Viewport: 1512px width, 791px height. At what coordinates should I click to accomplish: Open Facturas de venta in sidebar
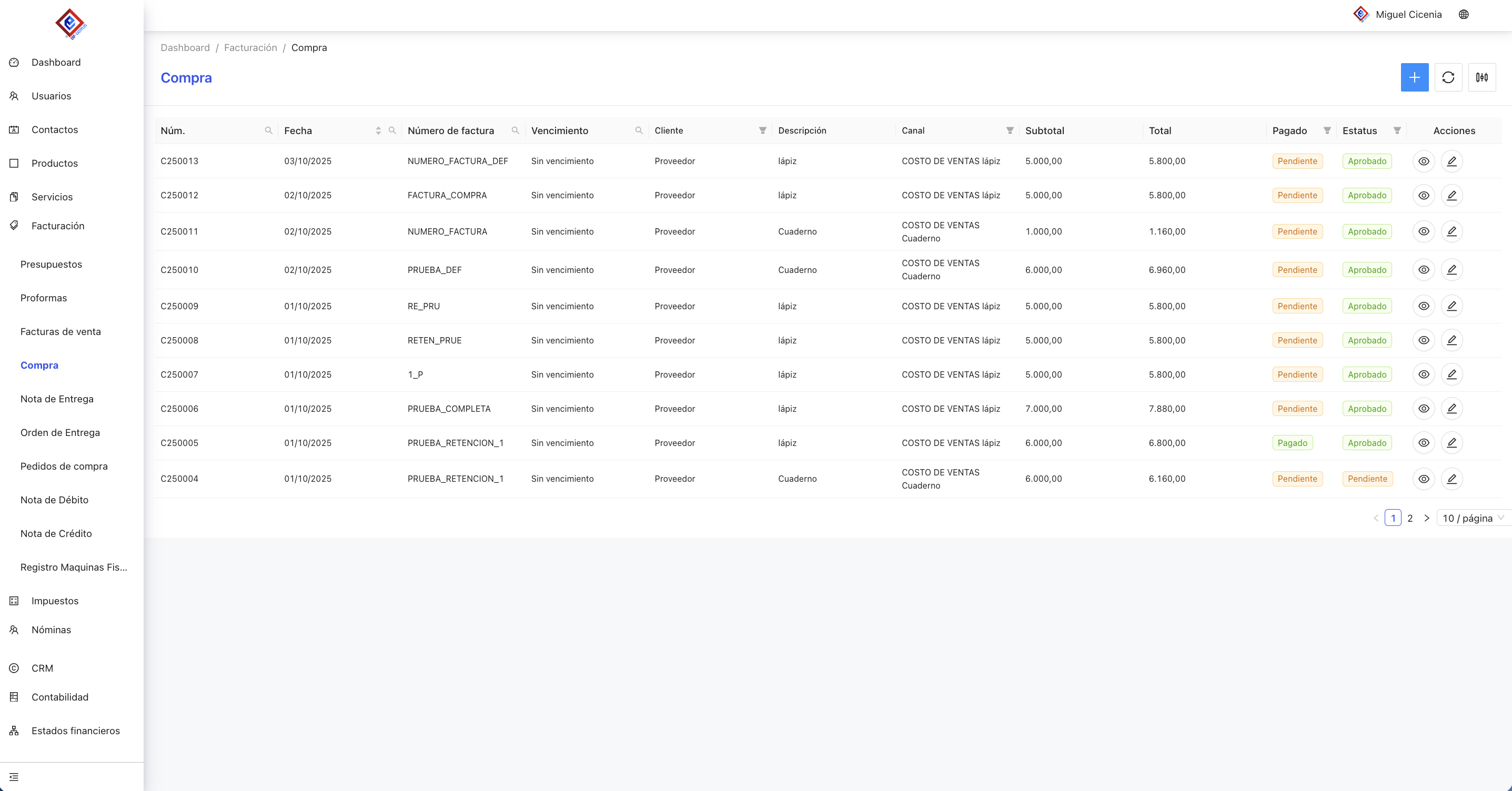click(61, 331)
